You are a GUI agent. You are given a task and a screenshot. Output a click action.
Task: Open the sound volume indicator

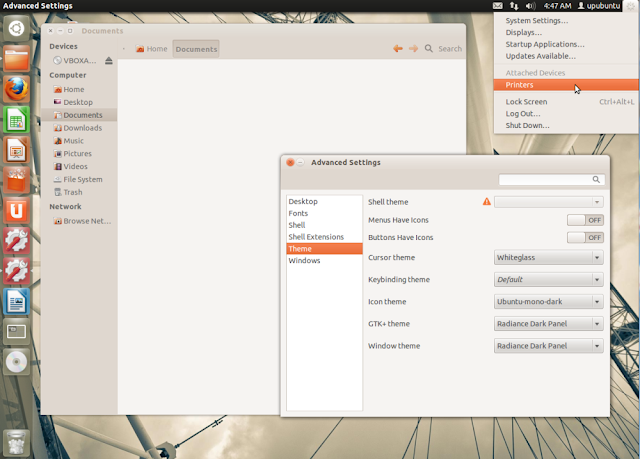pos(530,6)
